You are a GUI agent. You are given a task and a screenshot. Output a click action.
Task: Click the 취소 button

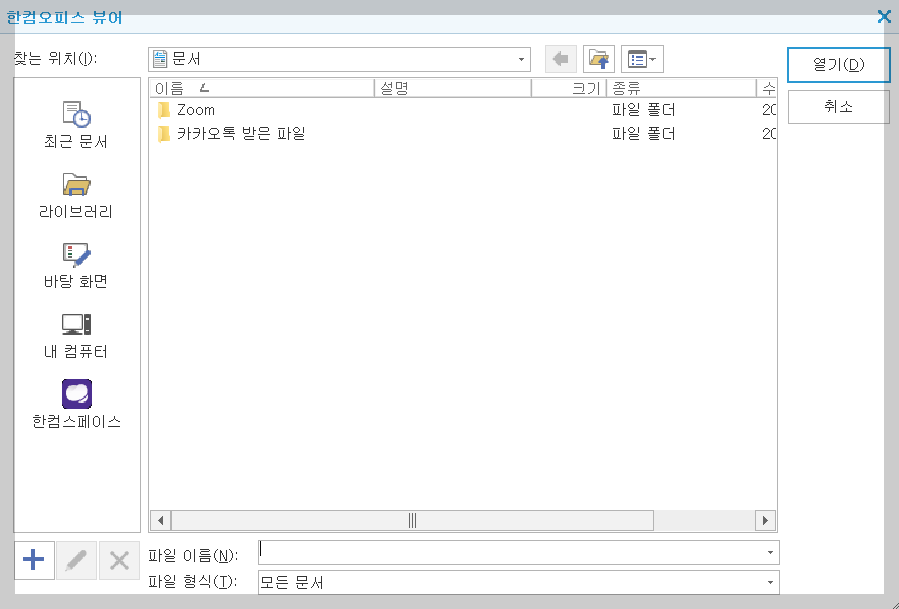click(x=838, y=107)
